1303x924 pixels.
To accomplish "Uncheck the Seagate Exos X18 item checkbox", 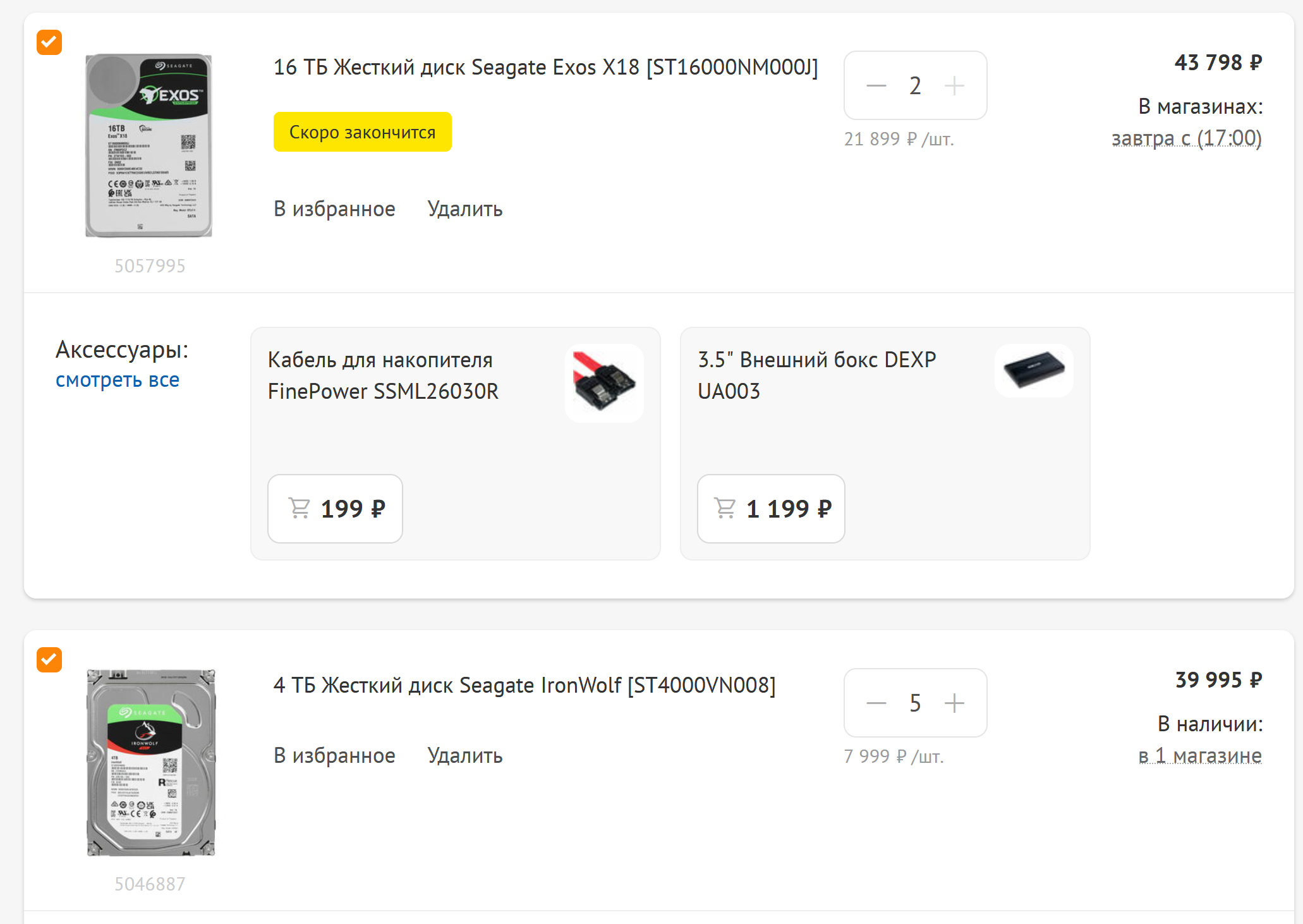I will (49, 42).
